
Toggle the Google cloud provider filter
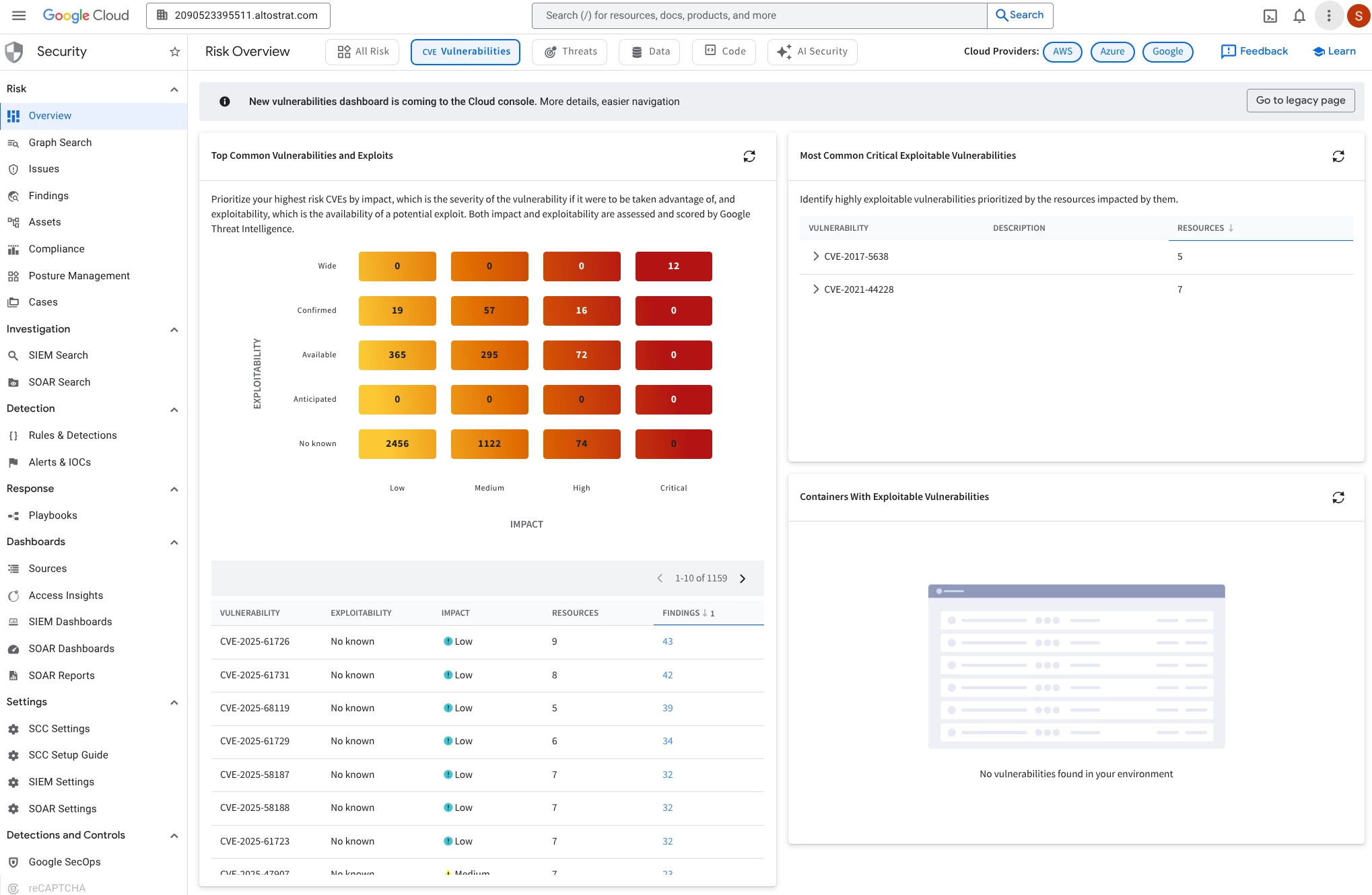tap(1167, 52)
